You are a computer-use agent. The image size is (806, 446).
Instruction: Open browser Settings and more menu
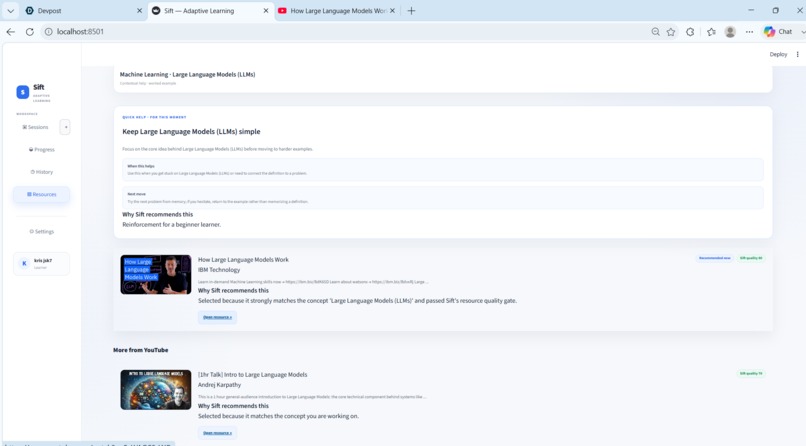(749, 32)
